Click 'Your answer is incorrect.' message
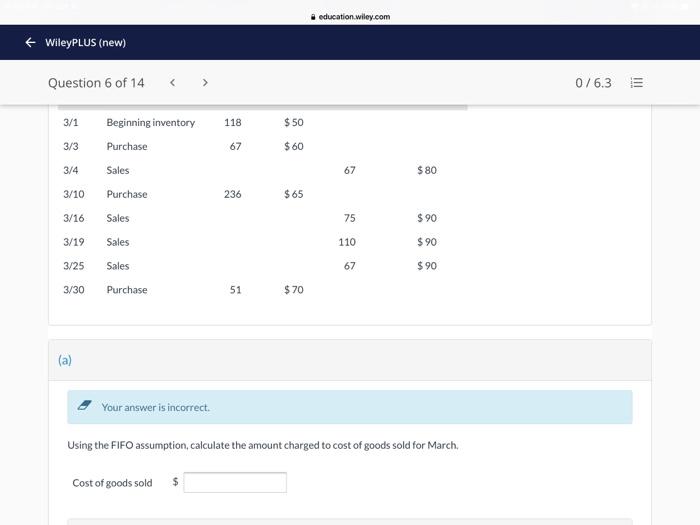The height and width of the screenshot is (525, 700). 155,408
